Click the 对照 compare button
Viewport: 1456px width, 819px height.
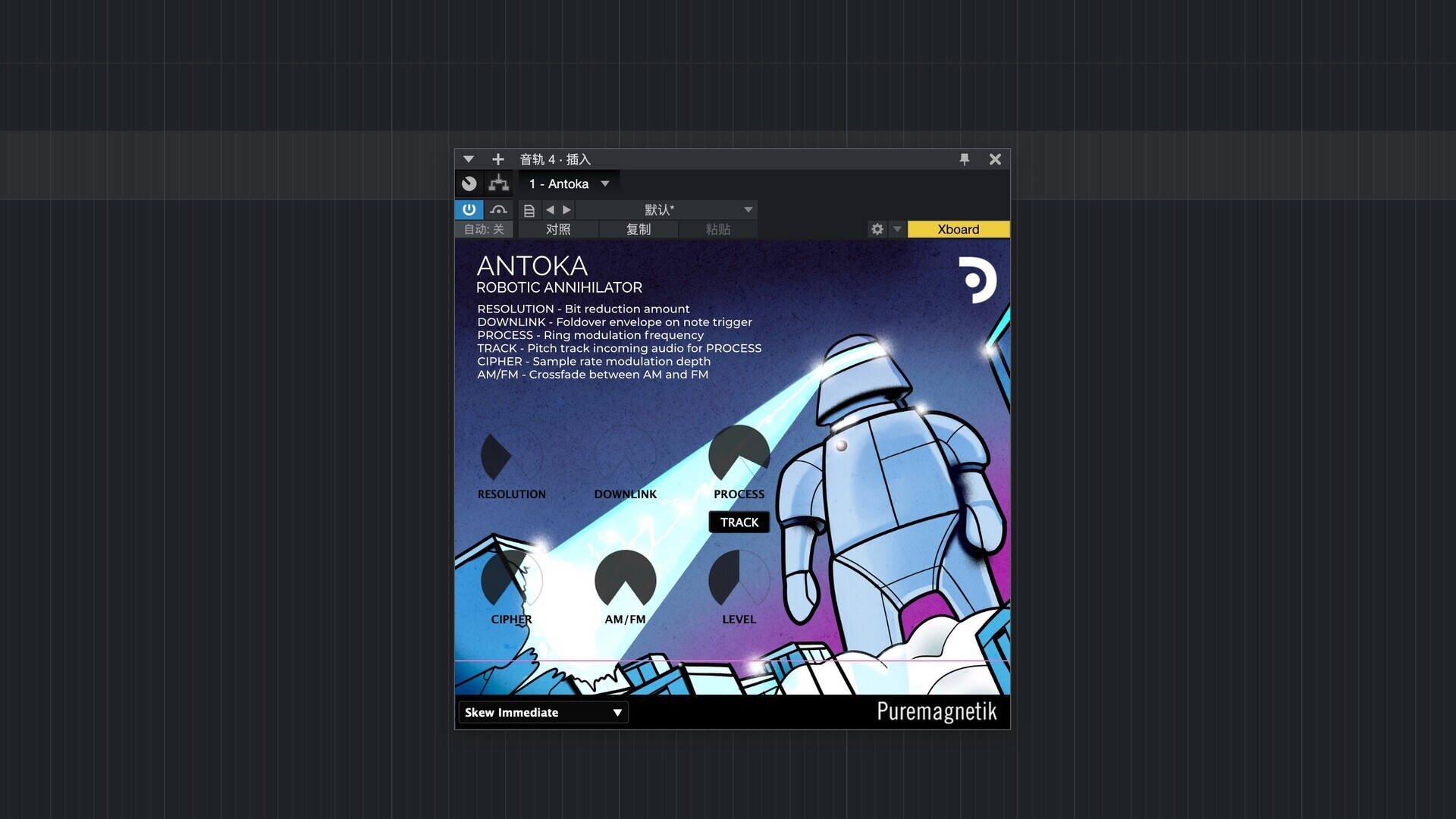point(558,229)
